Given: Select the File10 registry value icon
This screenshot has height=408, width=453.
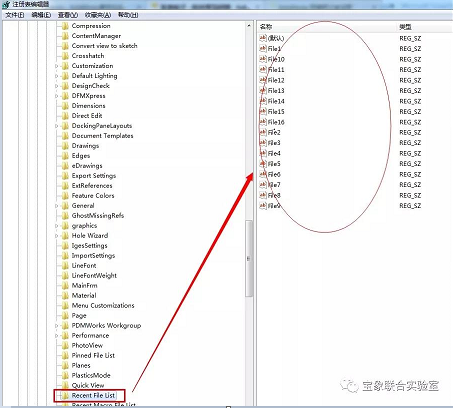Looking at the screenshot, I should pos(263,59).
